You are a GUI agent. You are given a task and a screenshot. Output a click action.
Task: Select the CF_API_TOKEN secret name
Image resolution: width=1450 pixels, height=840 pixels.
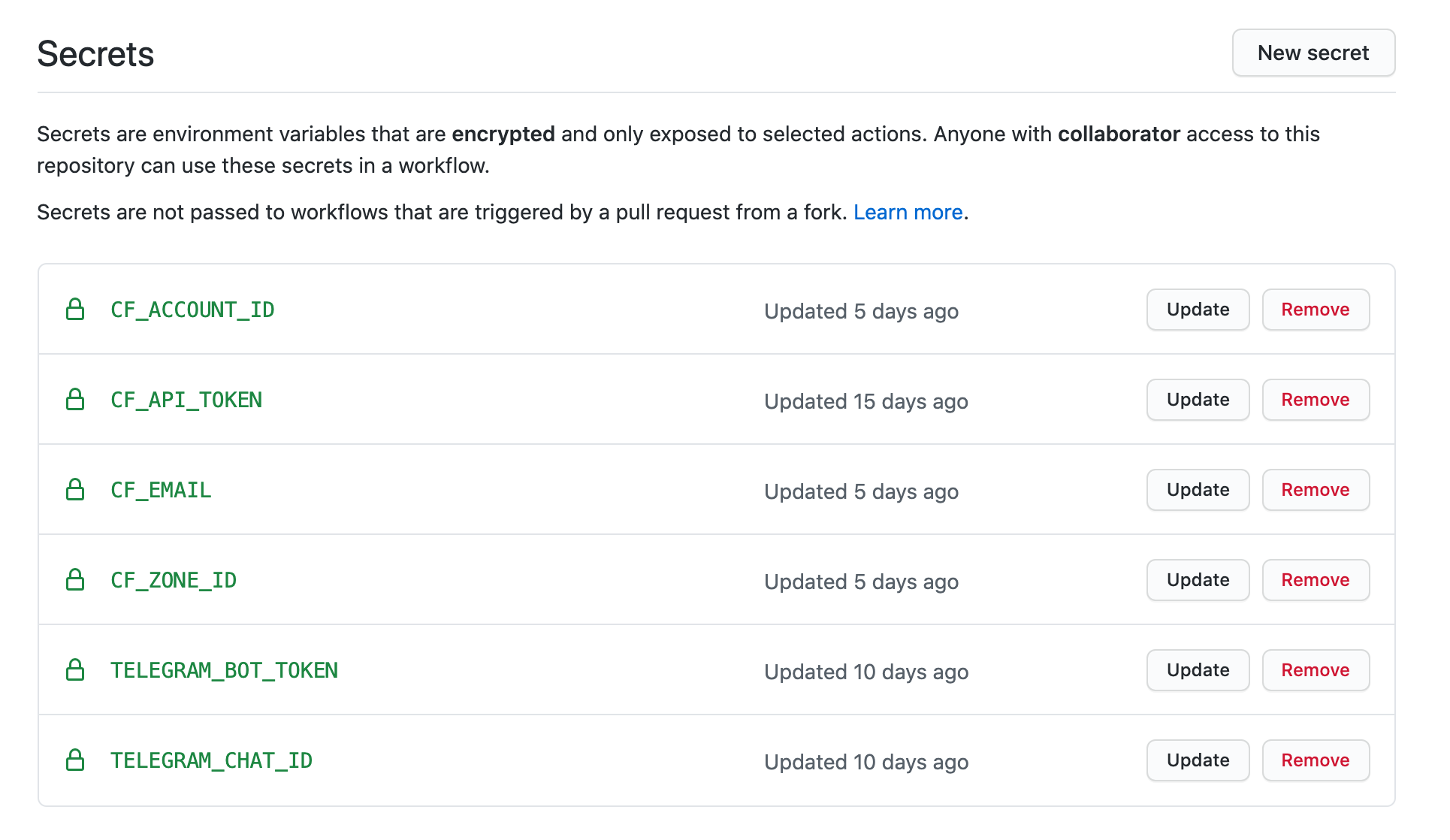[x=186, y=400]
